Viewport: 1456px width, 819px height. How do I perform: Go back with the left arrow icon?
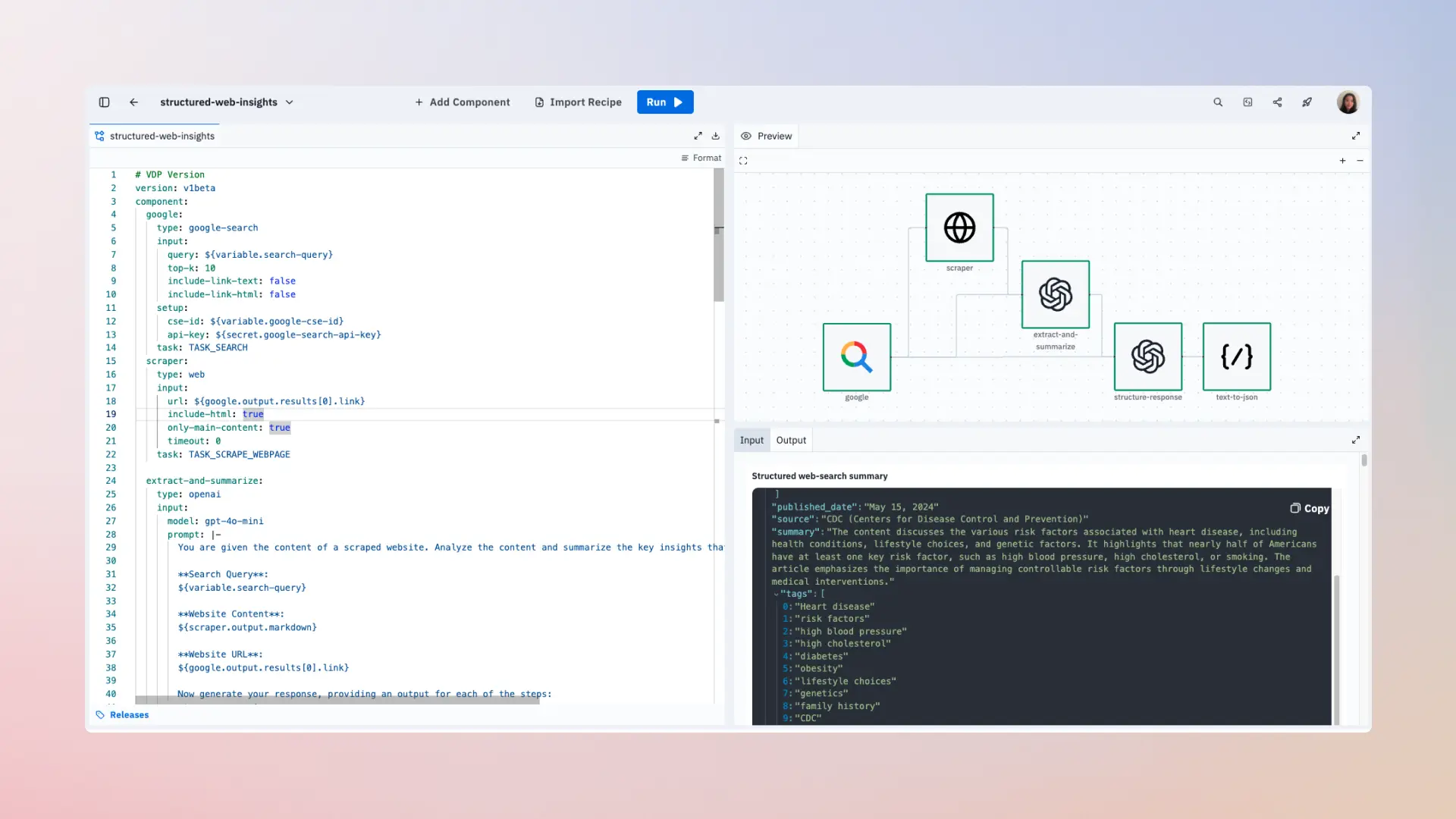click(x=133, y=102)
